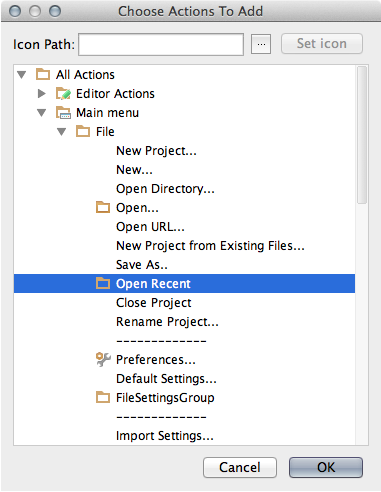Expand the Editor Actions node
The height and width of the screenshot is (492, 381).
click(x=42, y=94)
